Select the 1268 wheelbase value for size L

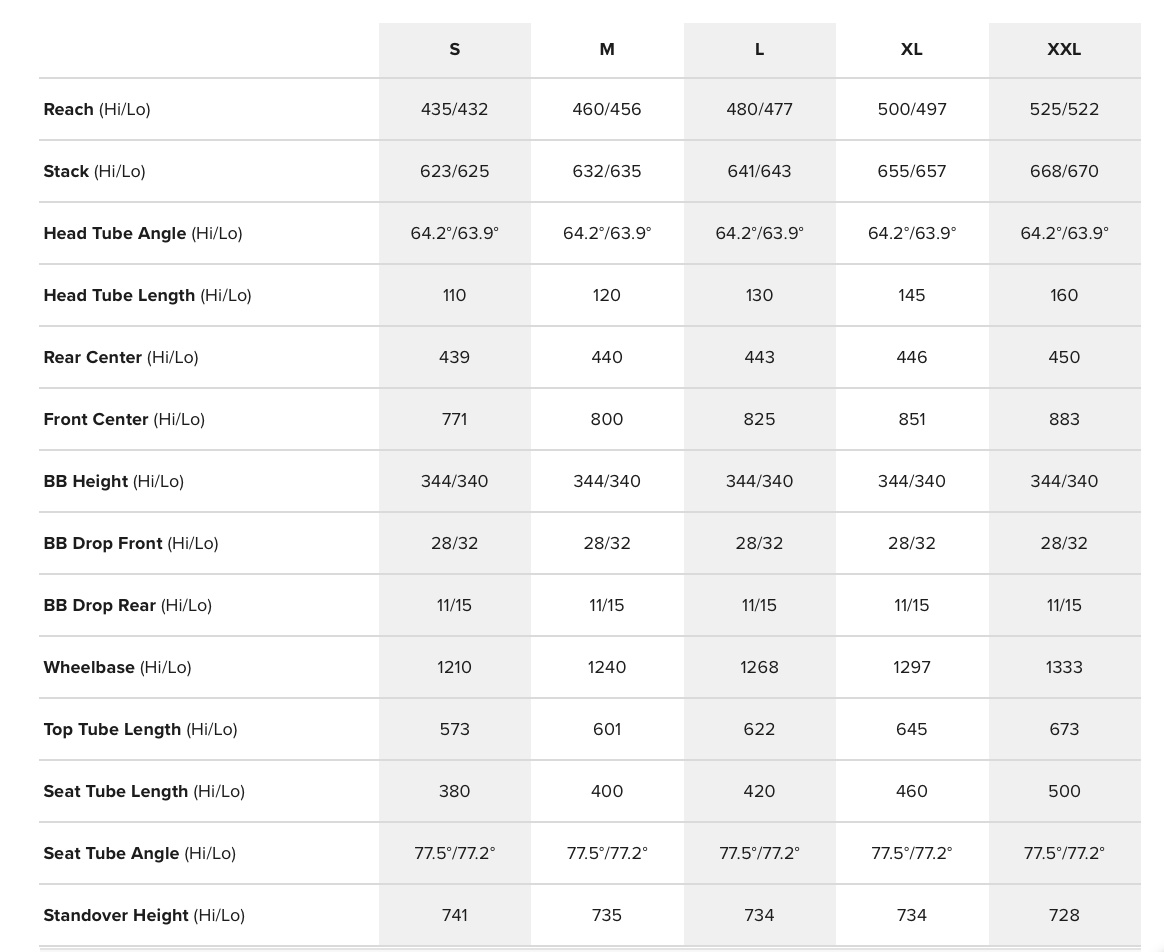tap(759, 667)
